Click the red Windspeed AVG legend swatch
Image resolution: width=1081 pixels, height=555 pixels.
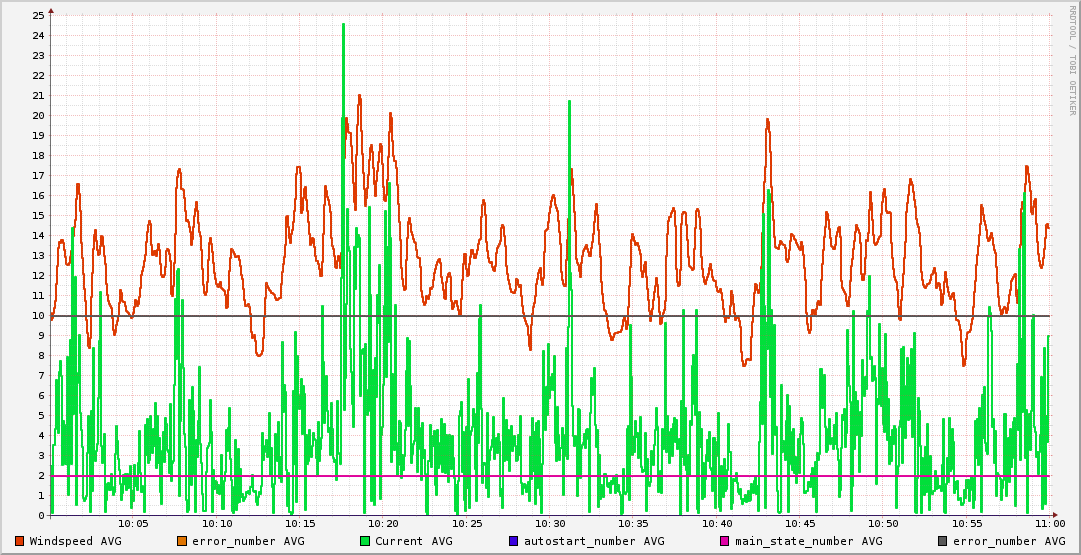tap(19, 541)
